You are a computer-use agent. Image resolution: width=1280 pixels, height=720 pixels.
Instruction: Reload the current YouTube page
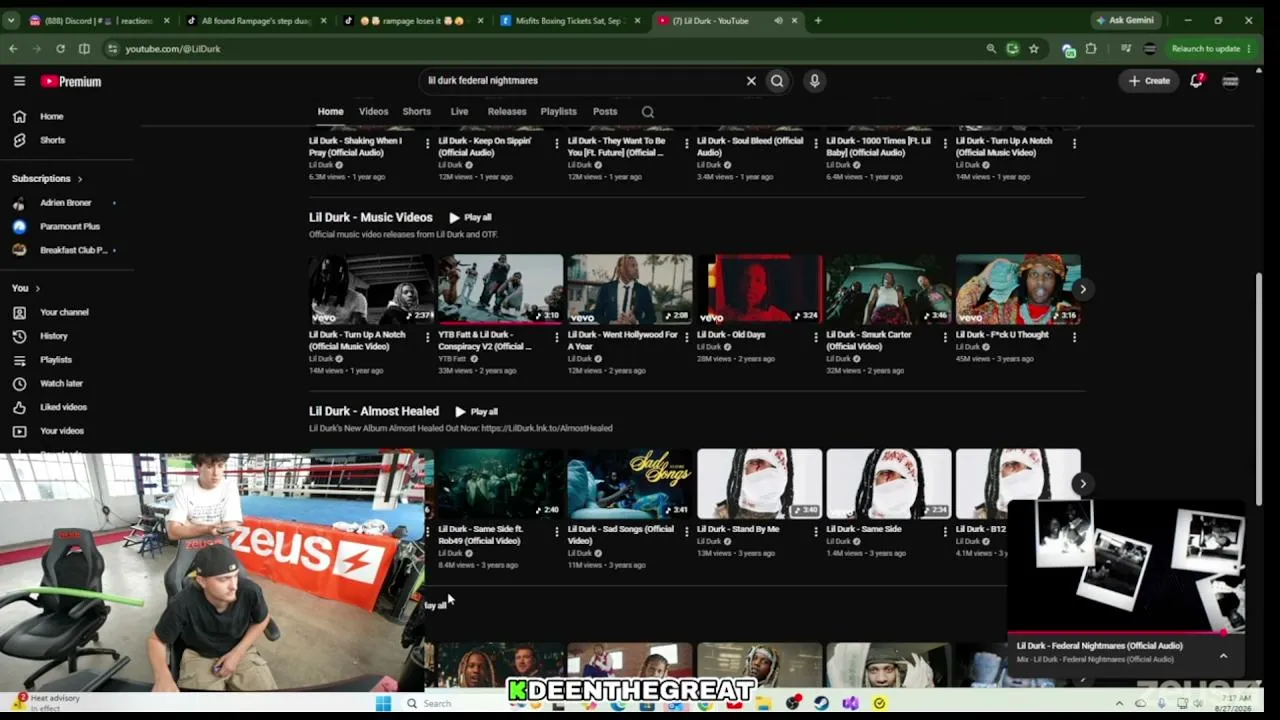pyautogui.click(x=60, y=48)
